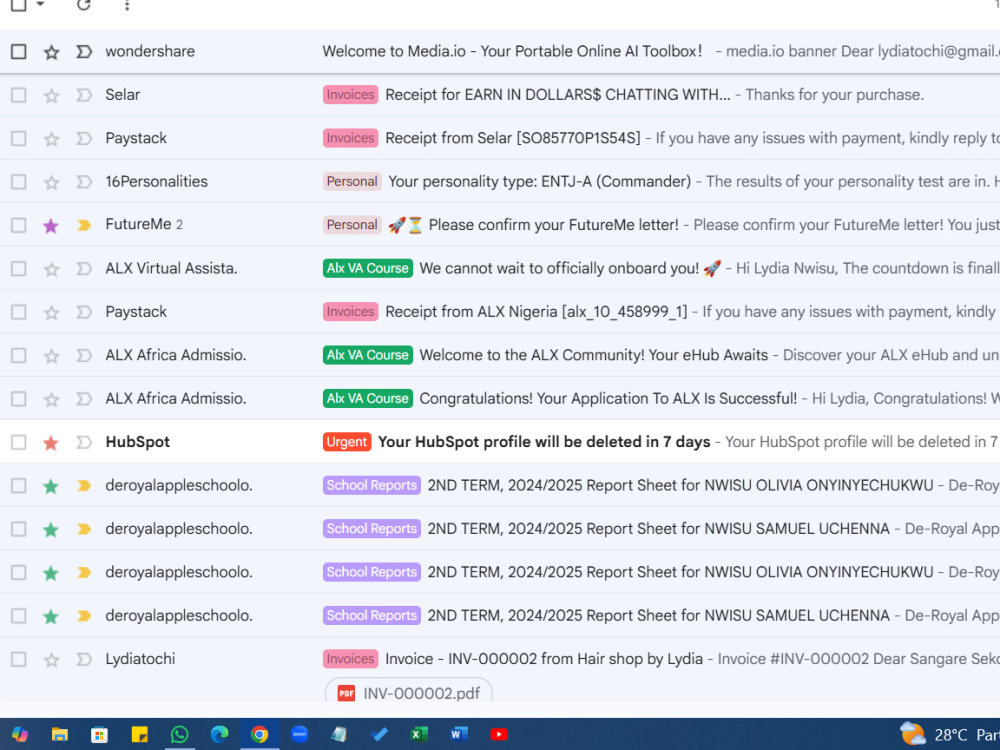Select the 16Personalities email checkbox
The image size is (1000, 750).
click(x=18, y=182)
